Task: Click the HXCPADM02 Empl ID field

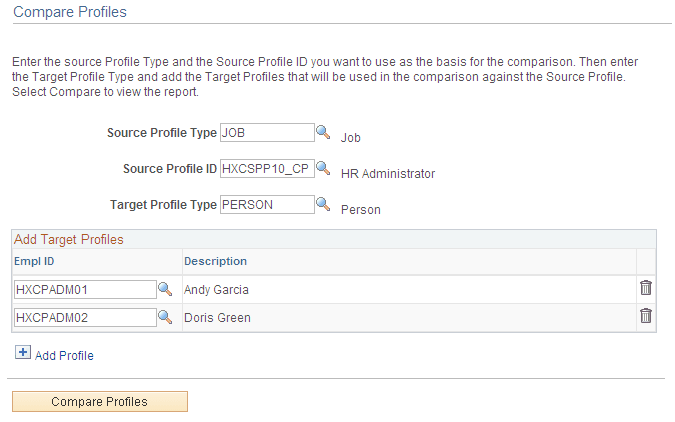Action: pyautogui.click(x=85, y=318)
